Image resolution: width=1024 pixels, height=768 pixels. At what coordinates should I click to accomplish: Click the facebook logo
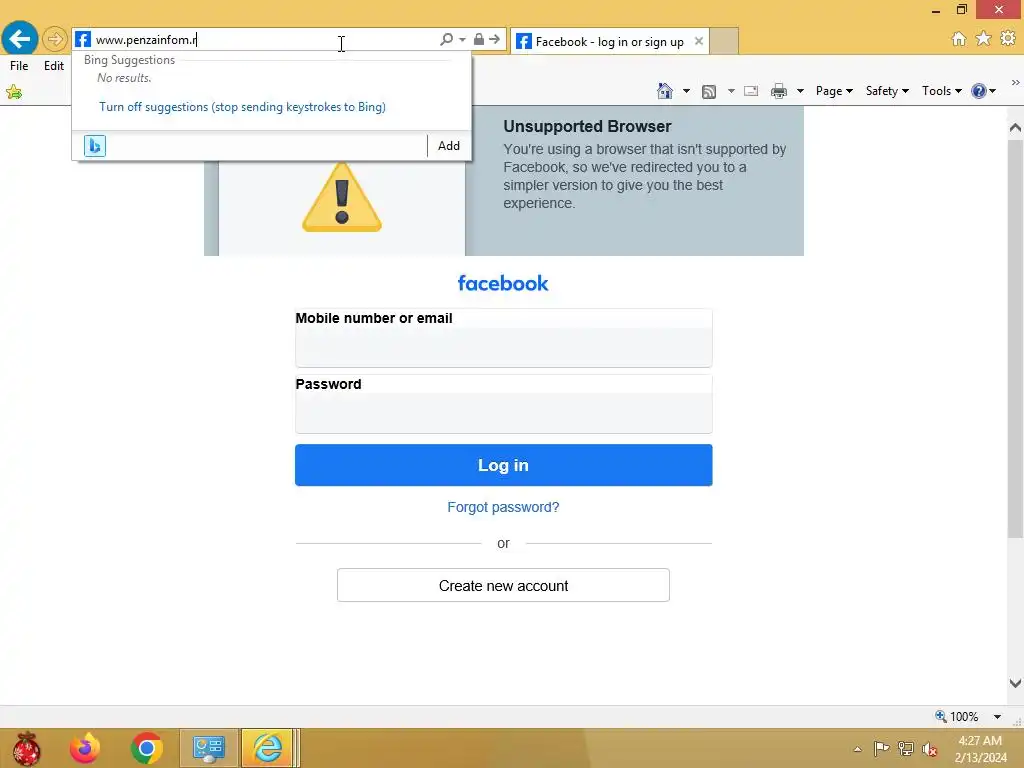coord(503,283)
